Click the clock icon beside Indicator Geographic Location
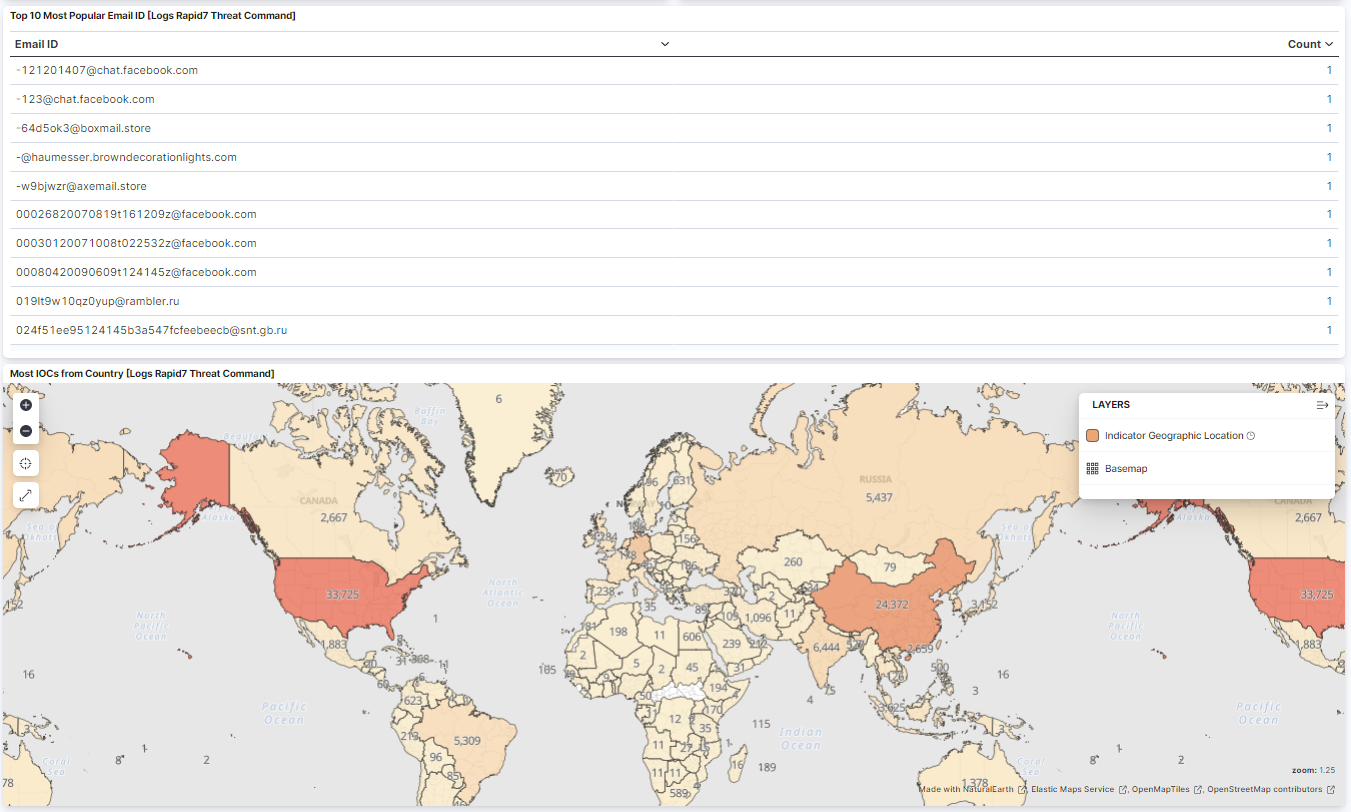 [1251, 436]
